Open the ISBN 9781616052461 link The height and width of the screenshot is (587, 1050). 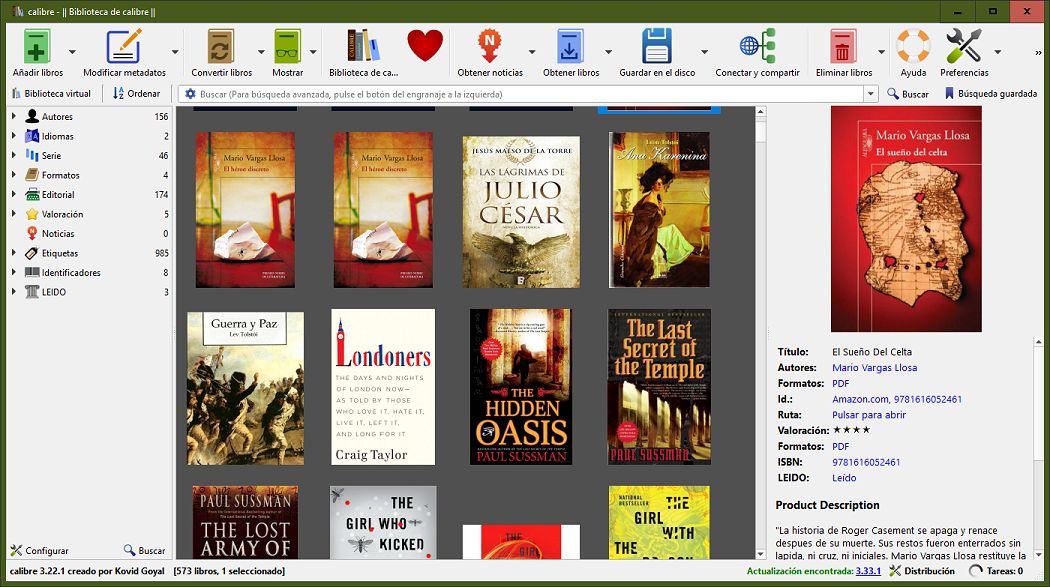(866, 462)
